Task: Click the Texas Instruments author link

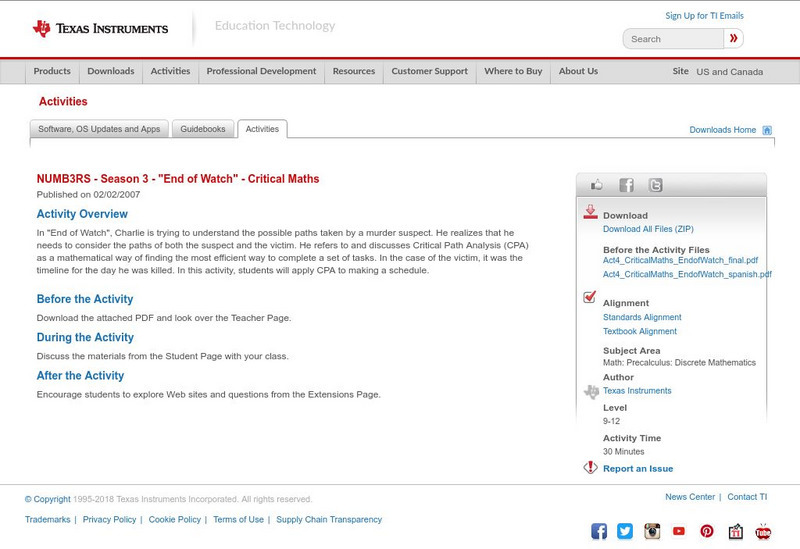Action: pyautogui.click(x=637, y=391)
